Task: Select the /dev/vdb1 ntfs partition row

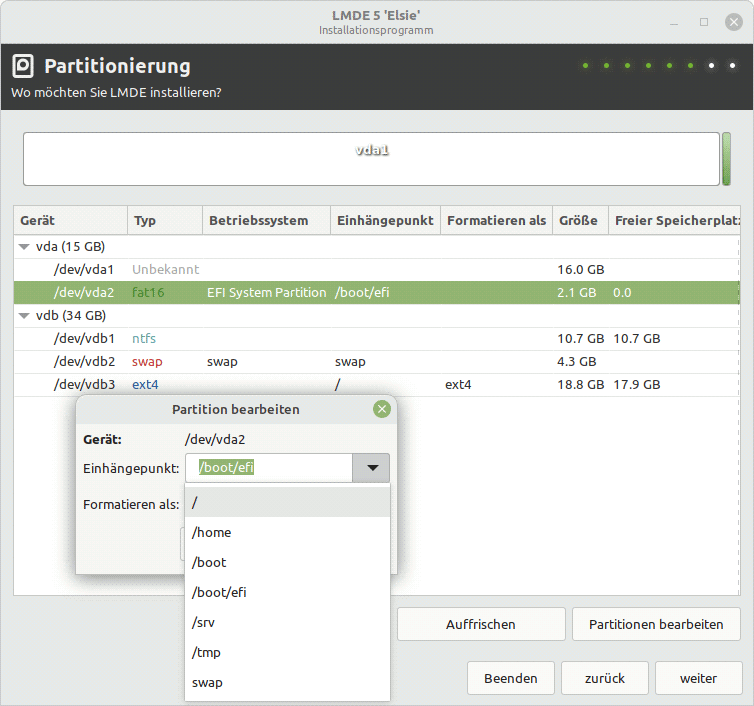Action: [377, 339]
